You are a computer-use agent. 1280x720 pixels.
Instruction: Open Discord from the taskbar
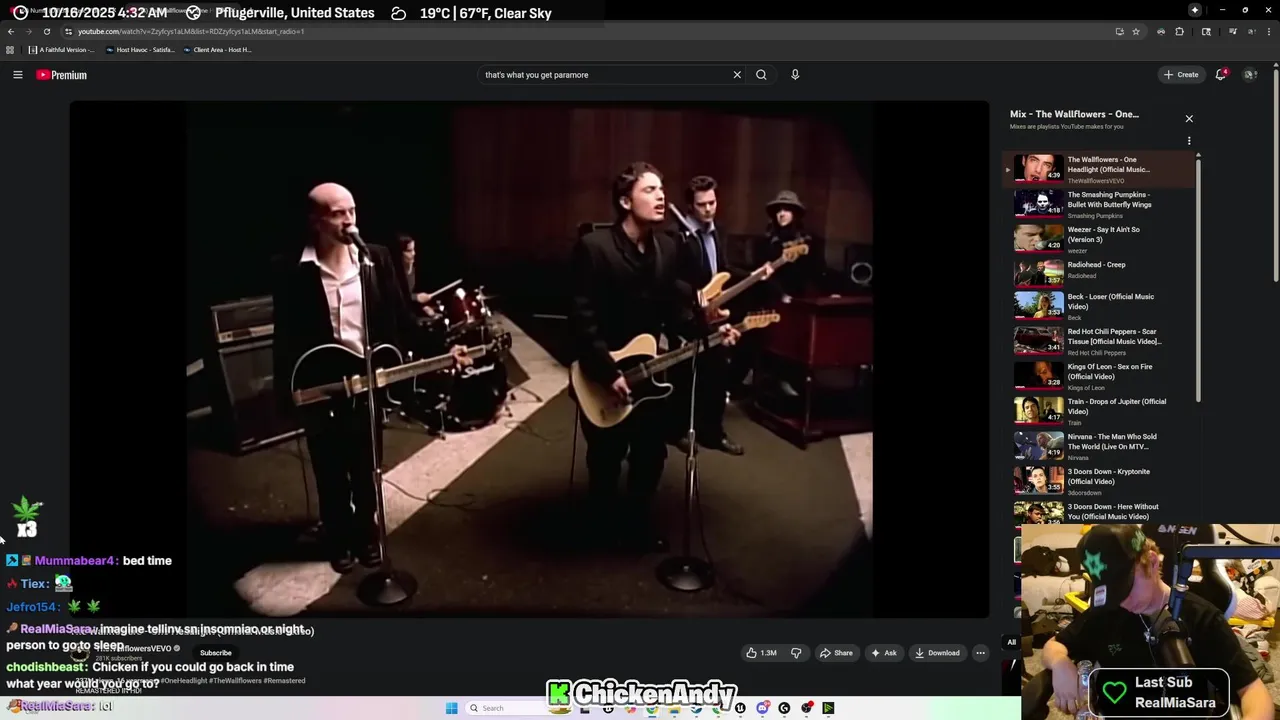coord(762,708)
